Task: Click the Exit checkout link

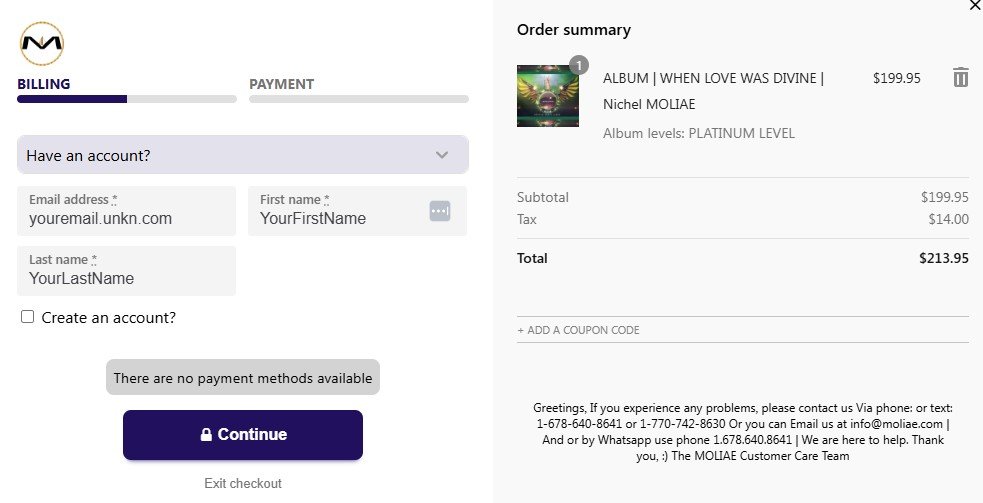Action: pos(243,484)
